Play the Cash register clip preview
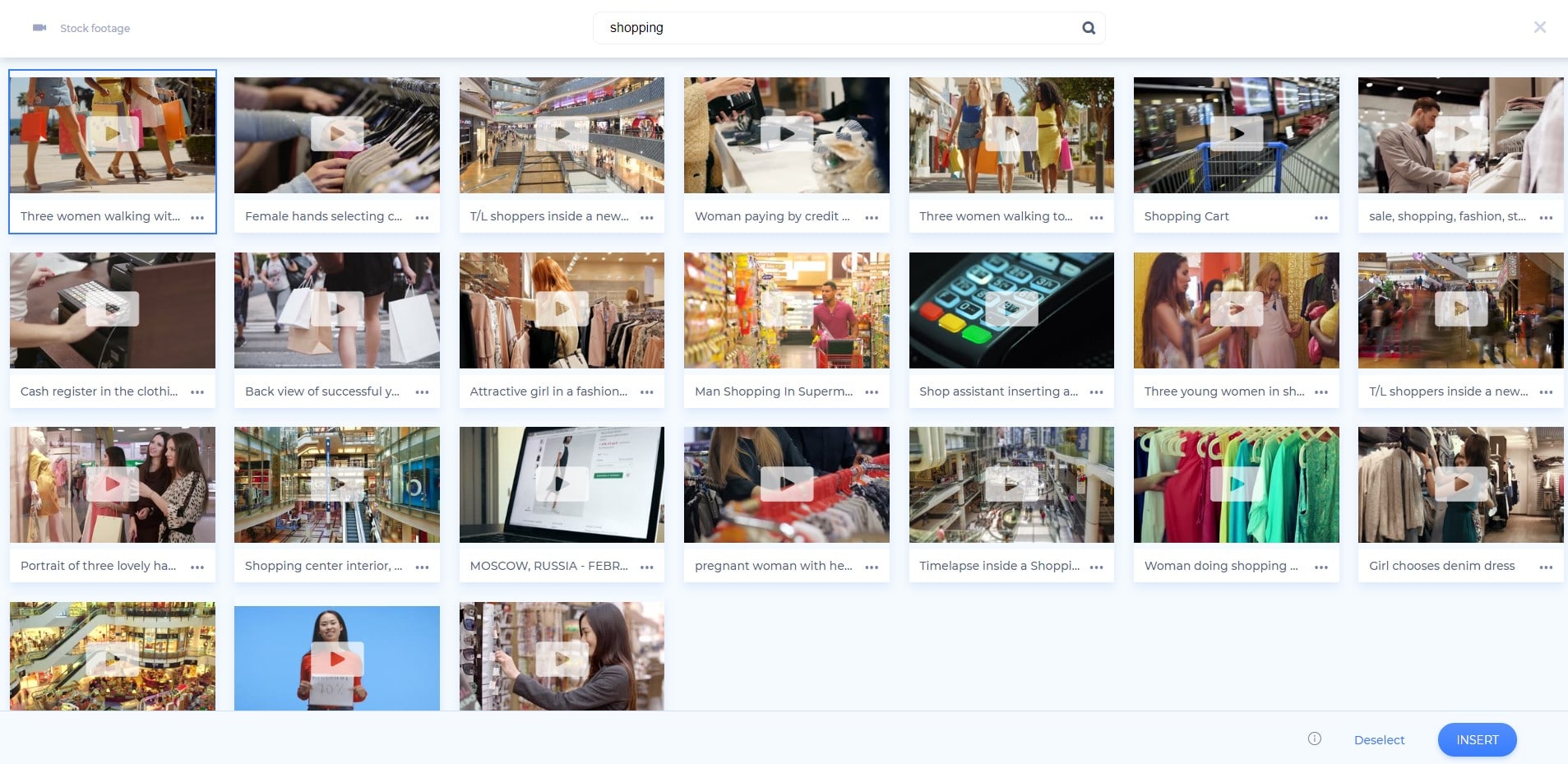Viewport: 1568px width, 764px height. [112, 310]
